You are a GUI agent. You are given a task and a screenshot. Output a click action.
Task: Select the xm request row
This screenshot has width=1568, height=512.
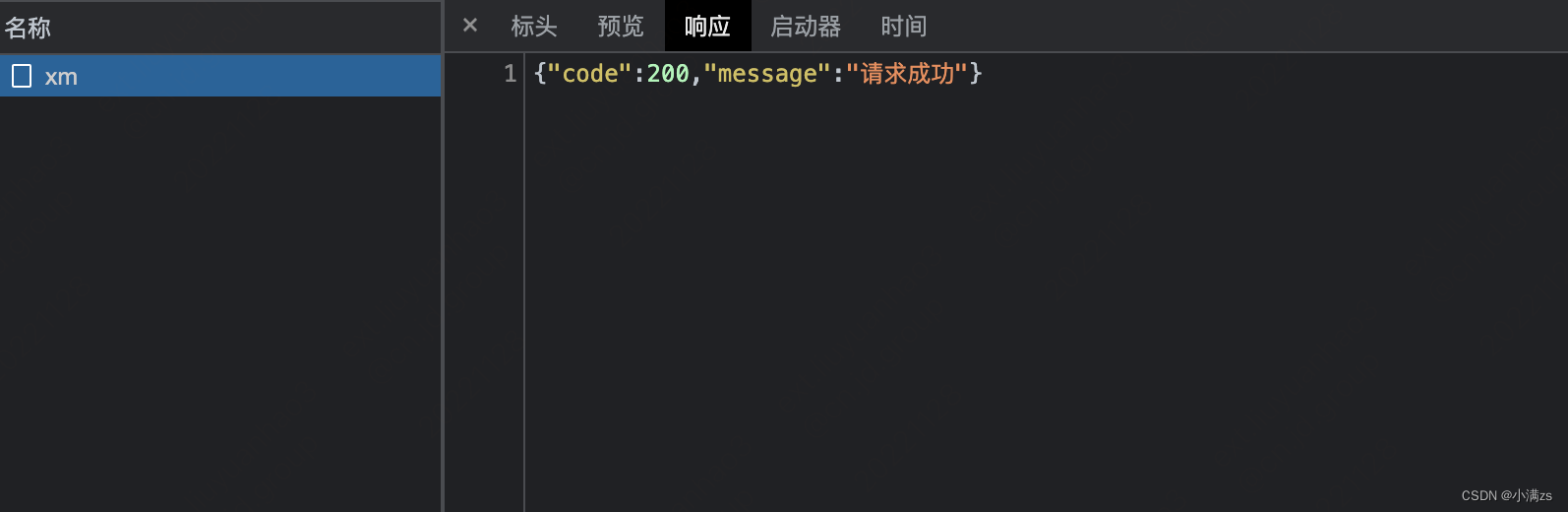tap(220, 76)
